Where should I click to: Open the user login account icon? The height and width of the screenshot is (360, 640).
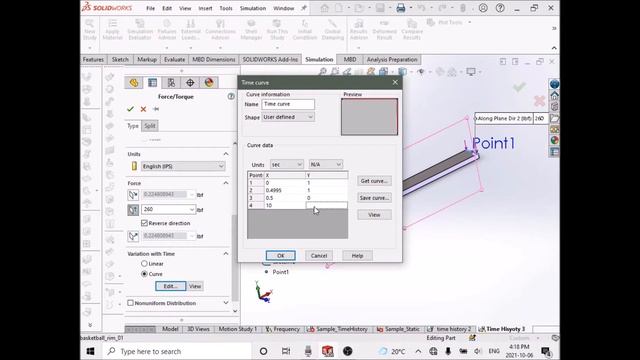pos(483,8)
